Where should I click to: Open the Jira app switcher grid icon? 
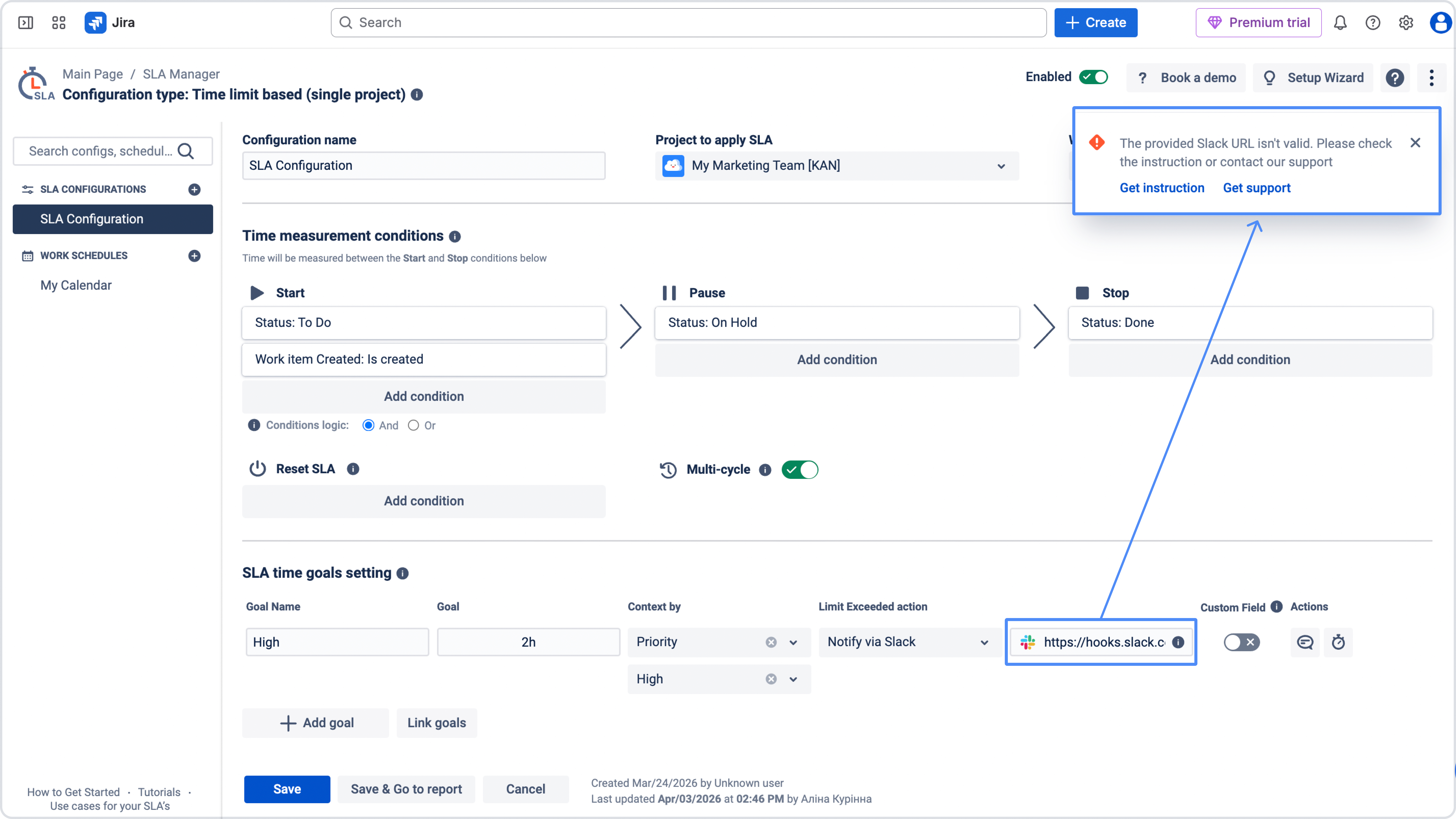tap(59, 23)
